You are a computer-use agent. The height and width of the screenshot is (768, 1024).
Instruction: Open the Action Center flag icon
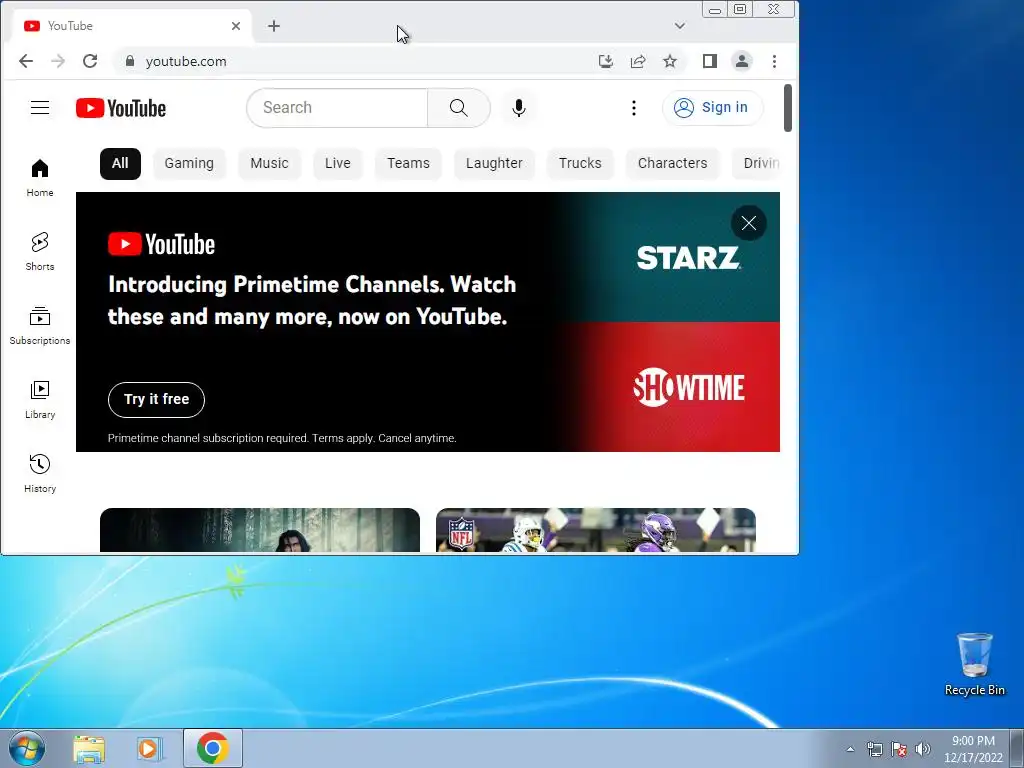899,749
